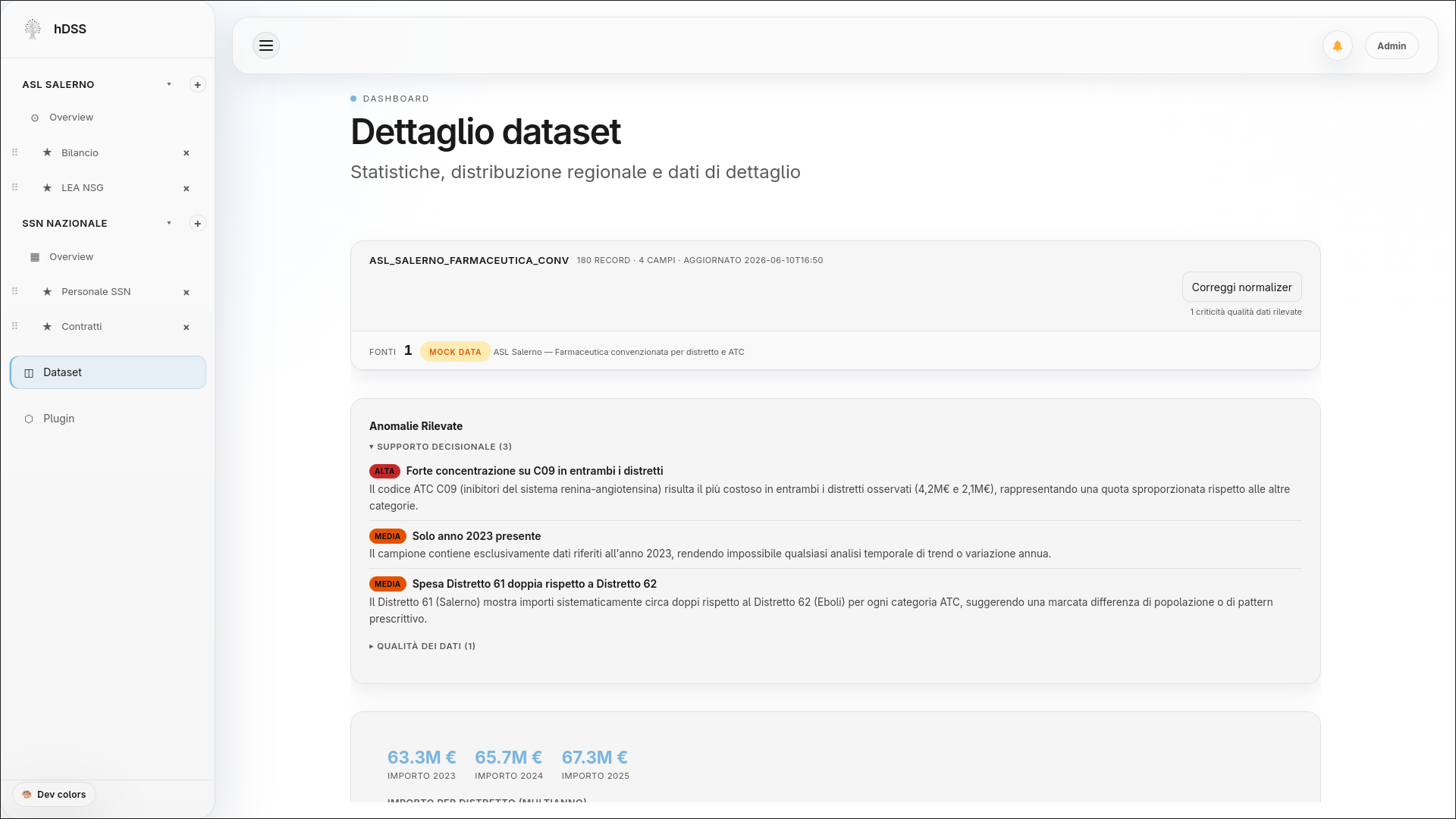This screenshot has height=819, width=1456.
Task: Select anomaly 'Forte concentrazione su C09 in entrambi i distretti'
Action: point(535,471)
